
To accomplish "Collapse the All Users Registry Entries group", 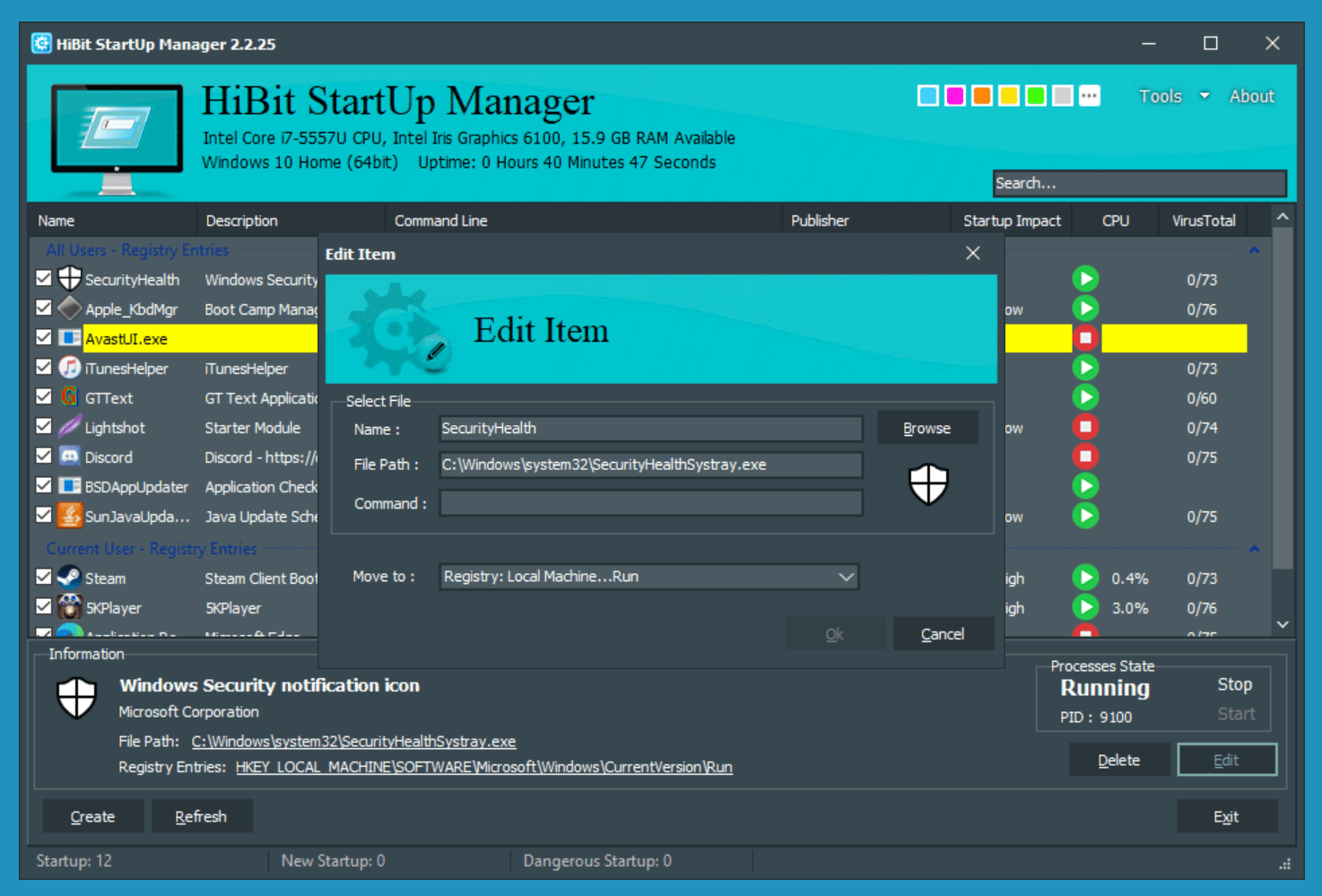I will tap(1254, 250).
